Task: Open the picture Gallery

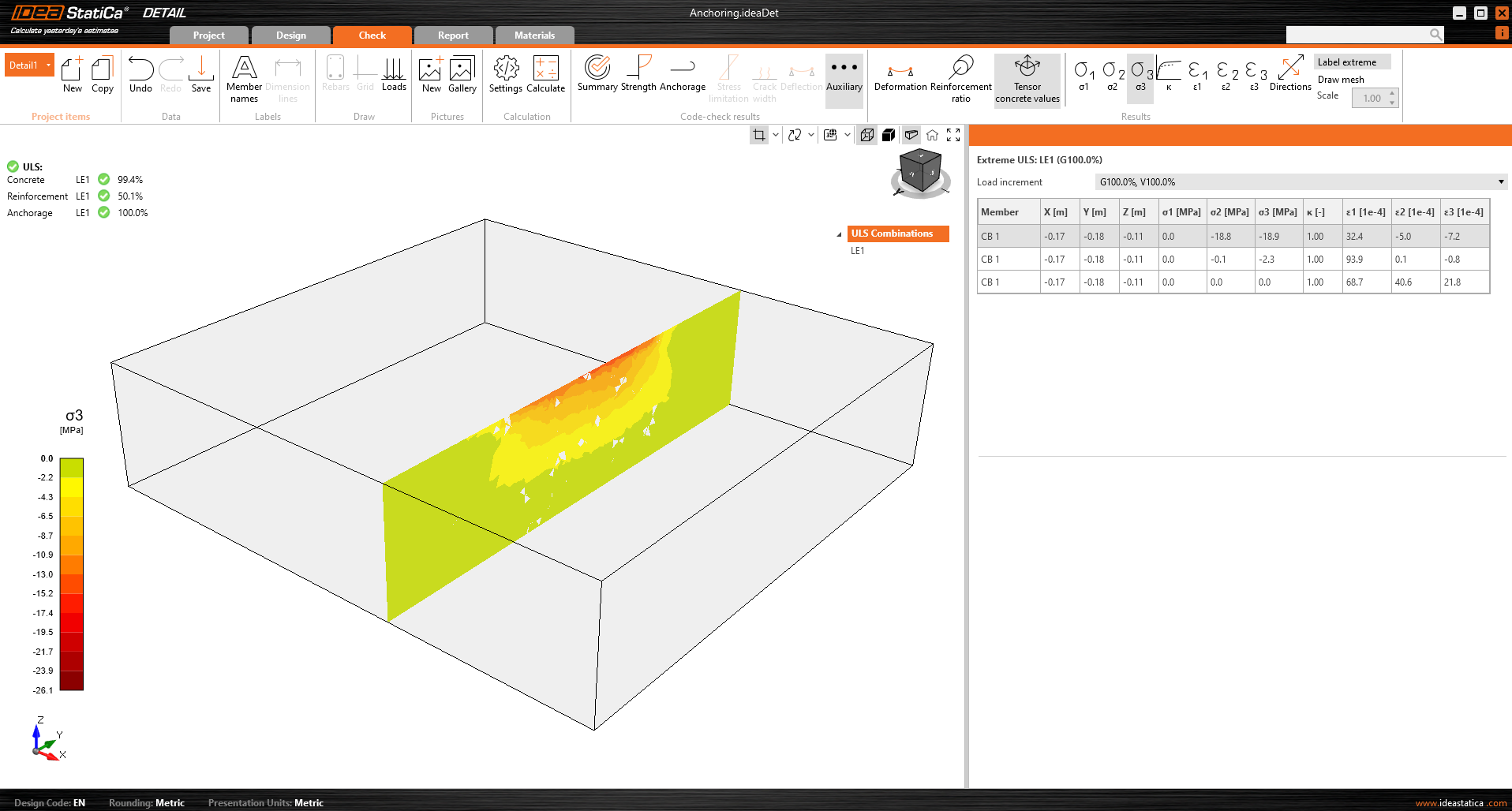Action: [462, 74]
